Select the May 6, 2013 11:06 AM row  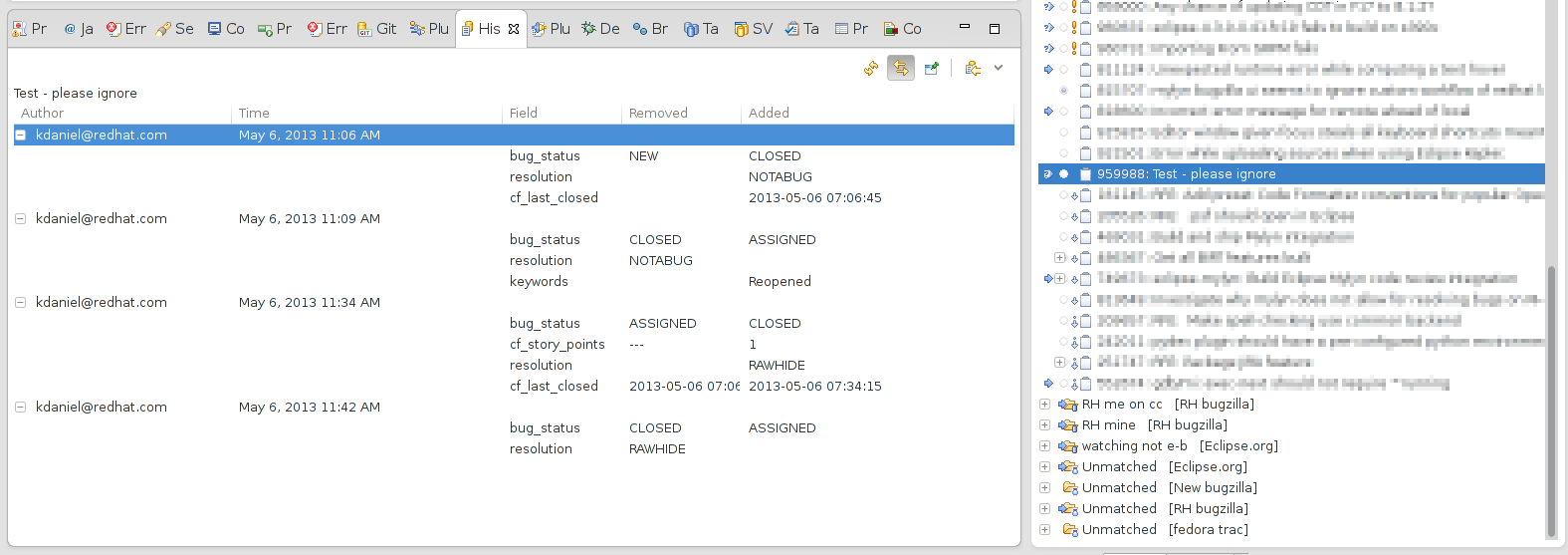pos(514,135)
